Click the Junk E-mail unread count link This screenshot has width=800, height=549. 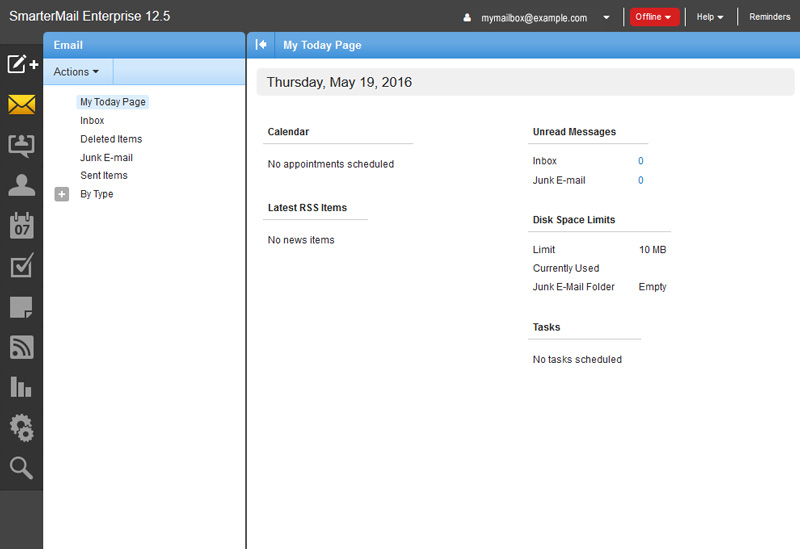[640, 181]
